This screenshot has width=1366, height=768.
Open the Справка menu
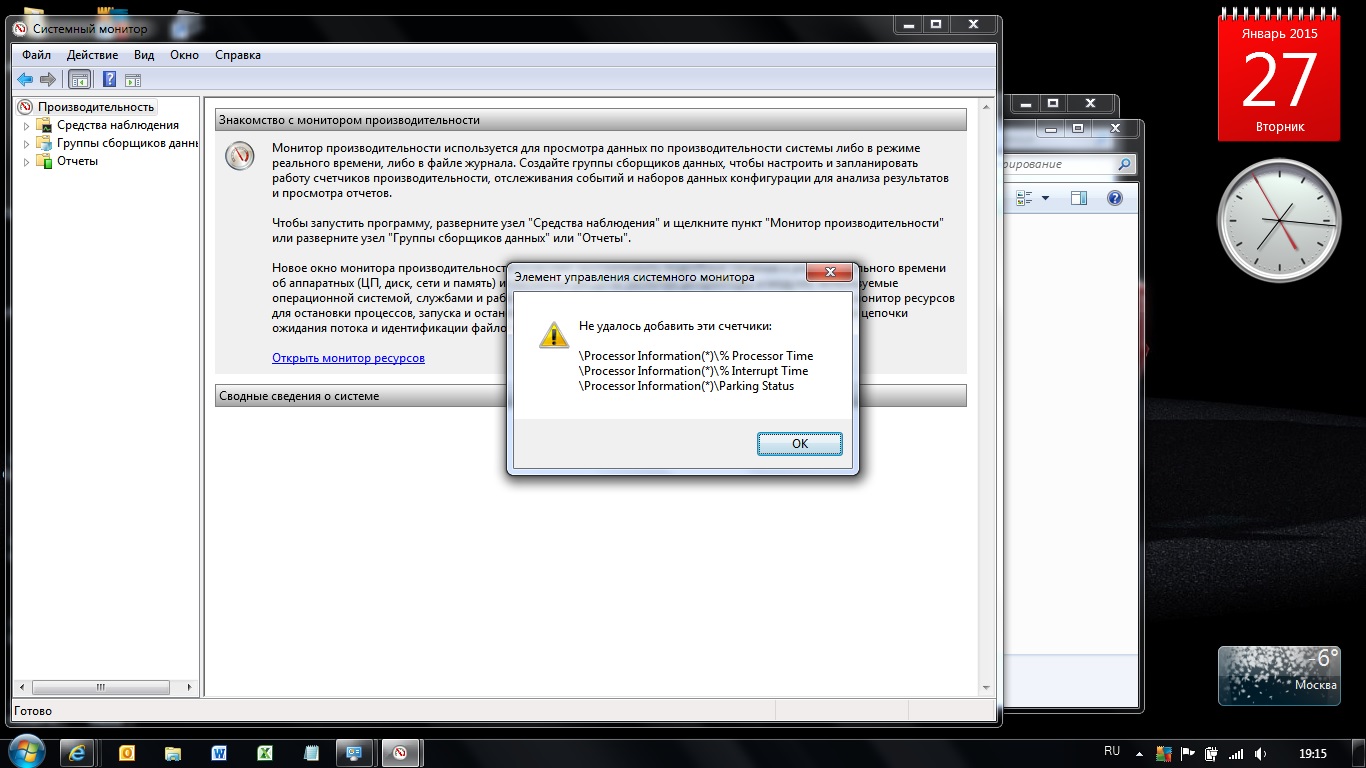238,55
